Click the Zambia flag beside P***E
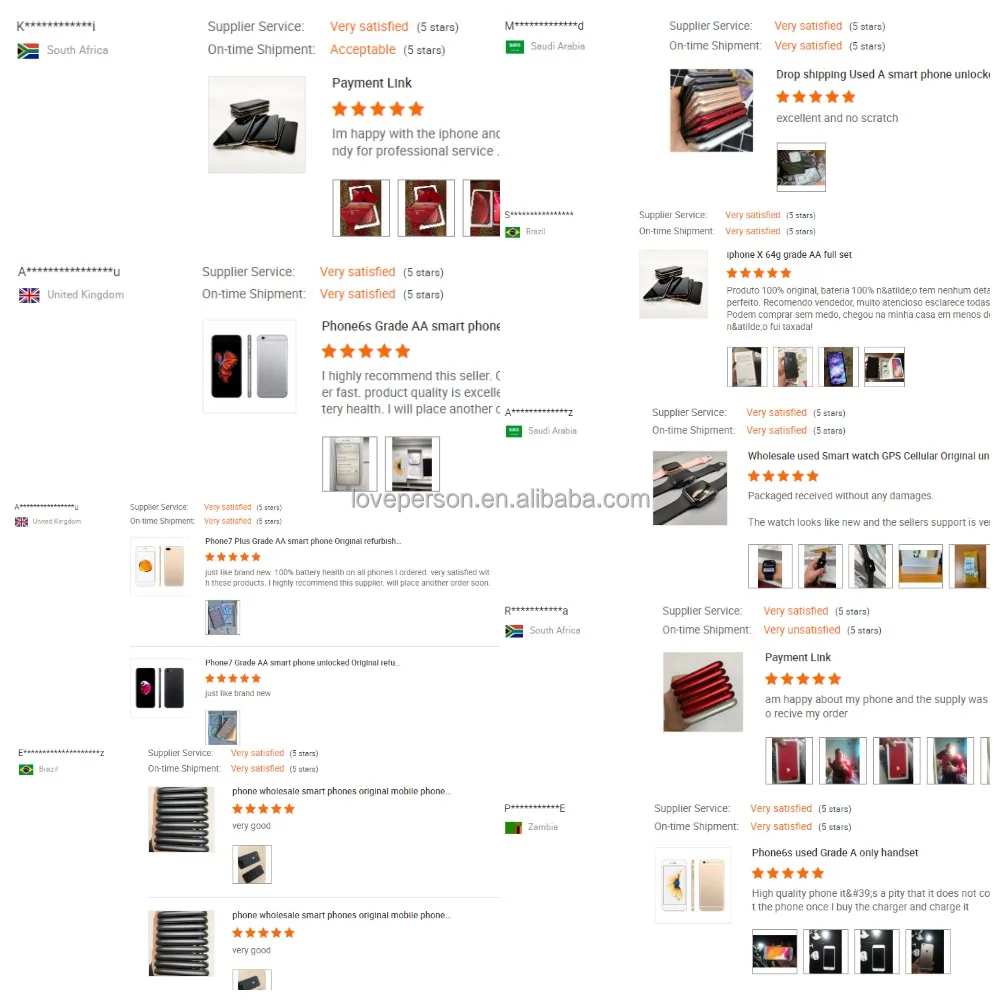This screenshot has height=1000, width=1000. [513, 828]
